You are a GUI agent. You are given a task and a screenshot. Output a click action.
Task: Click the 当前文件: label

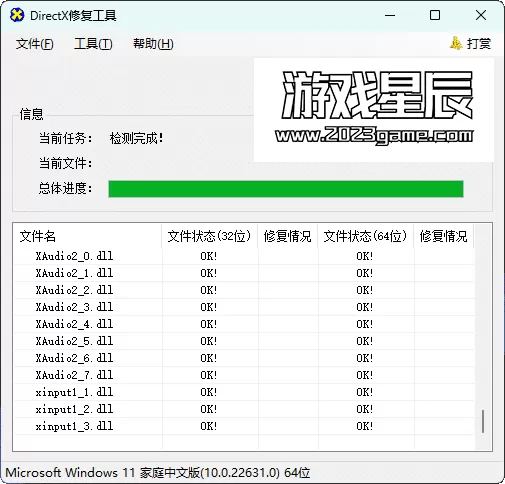click(x=66, y=163)
